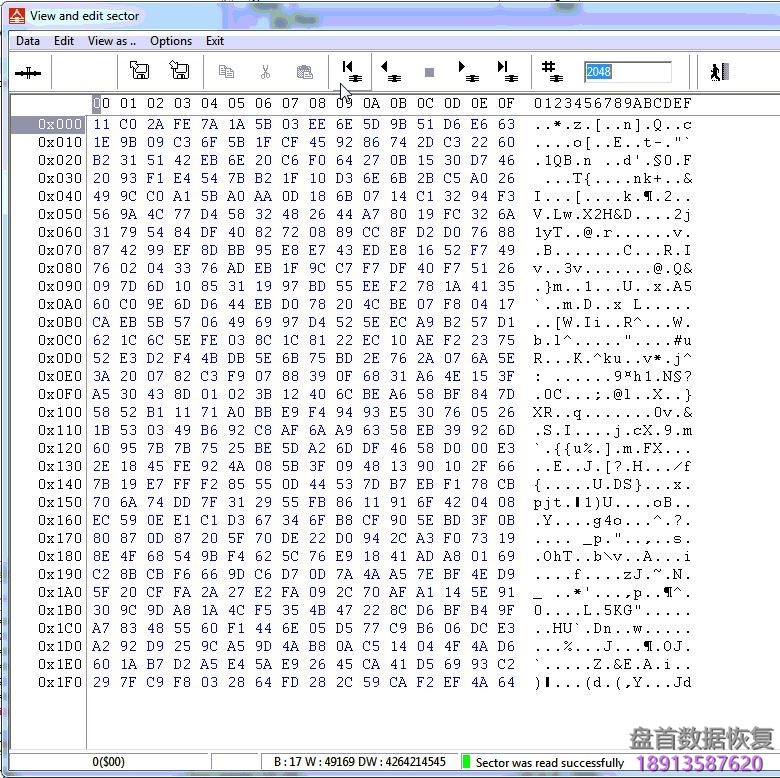Click the sector number field showing 2048
Screen dimensions: 780x778
(627, 72)
